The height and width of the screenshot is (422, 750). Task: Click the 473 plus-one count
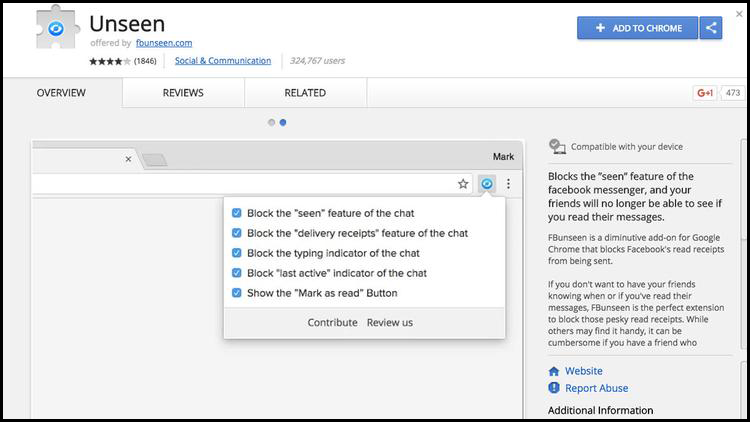pyautogui.click(x=733, y=93)
